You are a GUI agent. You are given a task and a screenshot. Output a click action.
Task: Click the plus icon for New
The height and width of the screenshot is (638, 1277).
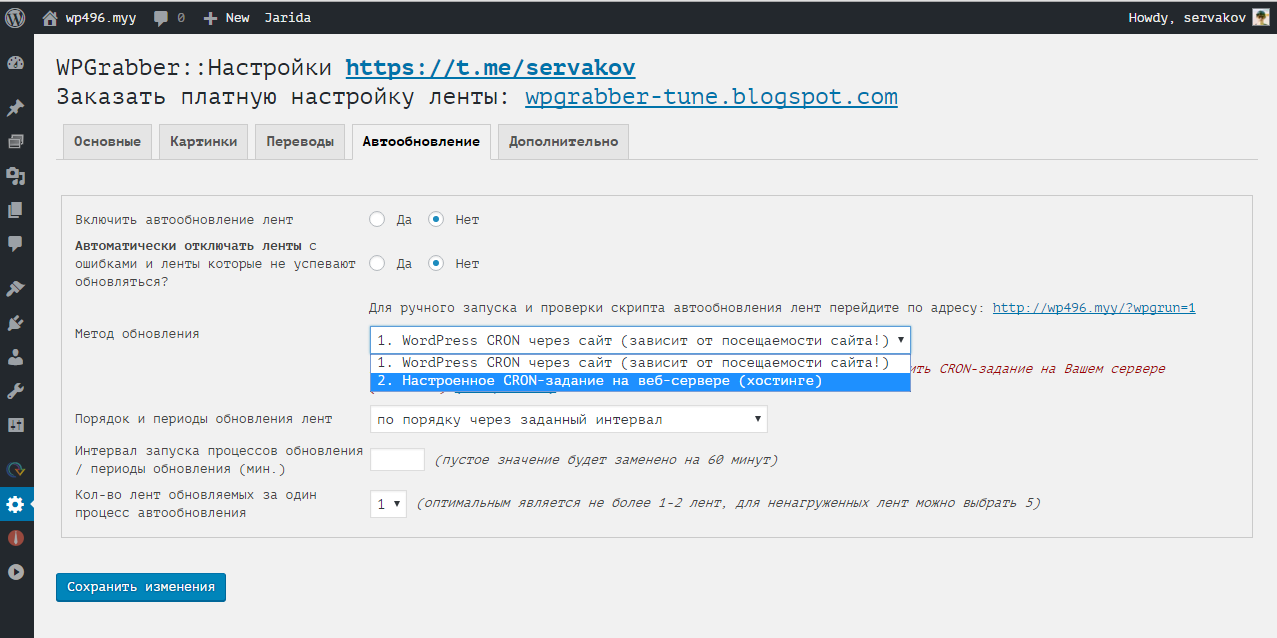209,18
